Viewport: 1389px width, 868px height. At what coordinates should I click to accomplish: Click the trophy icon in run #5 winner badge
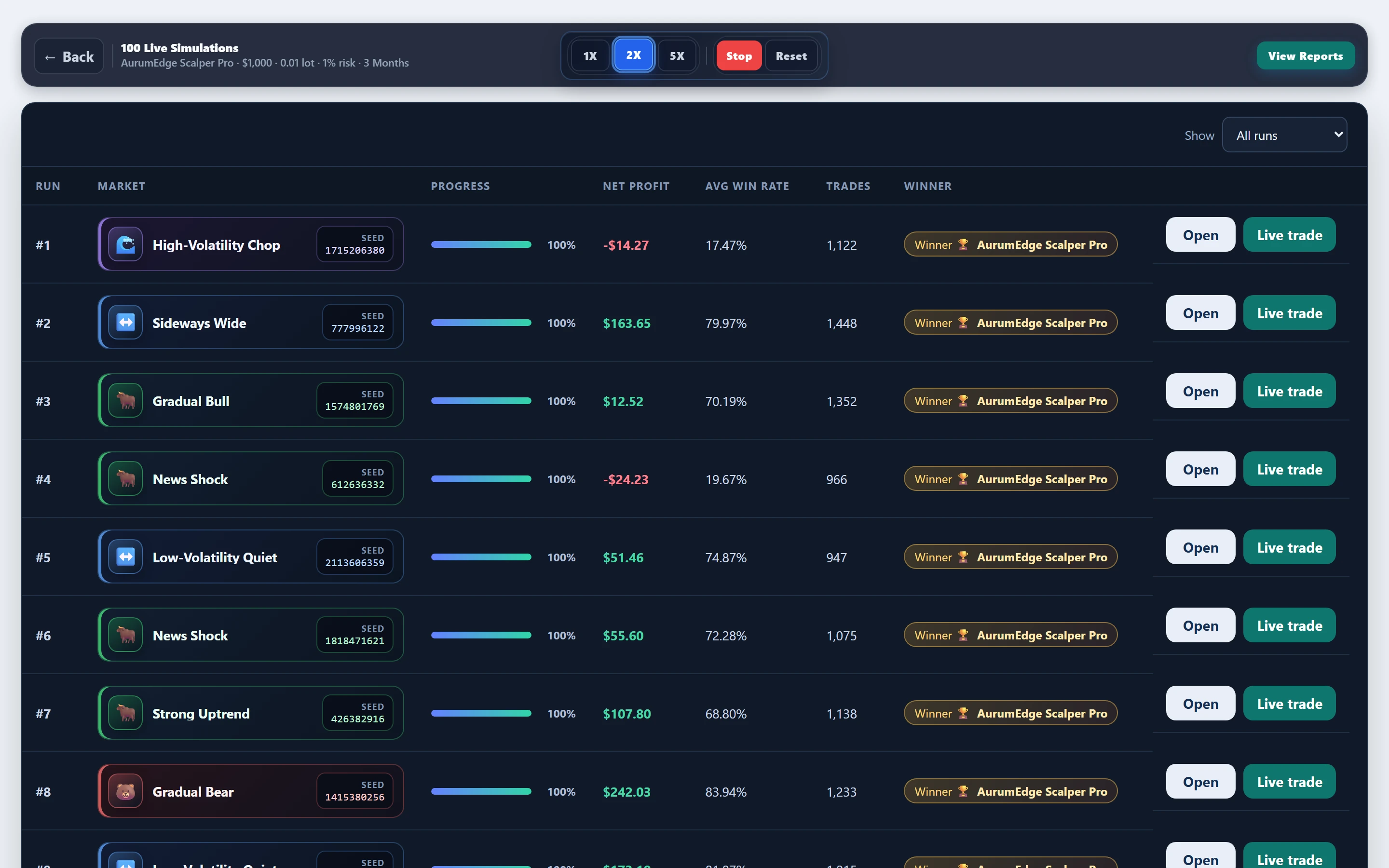coord(963,557)
